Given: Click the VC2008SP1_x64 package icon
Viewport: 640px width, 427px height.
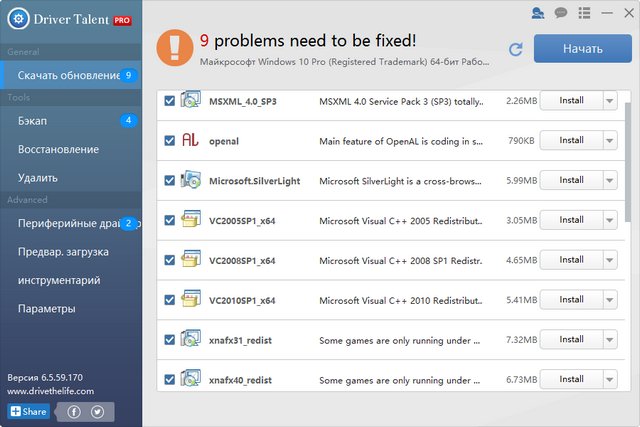Looking at the screenshot, I should pos(191,259).
